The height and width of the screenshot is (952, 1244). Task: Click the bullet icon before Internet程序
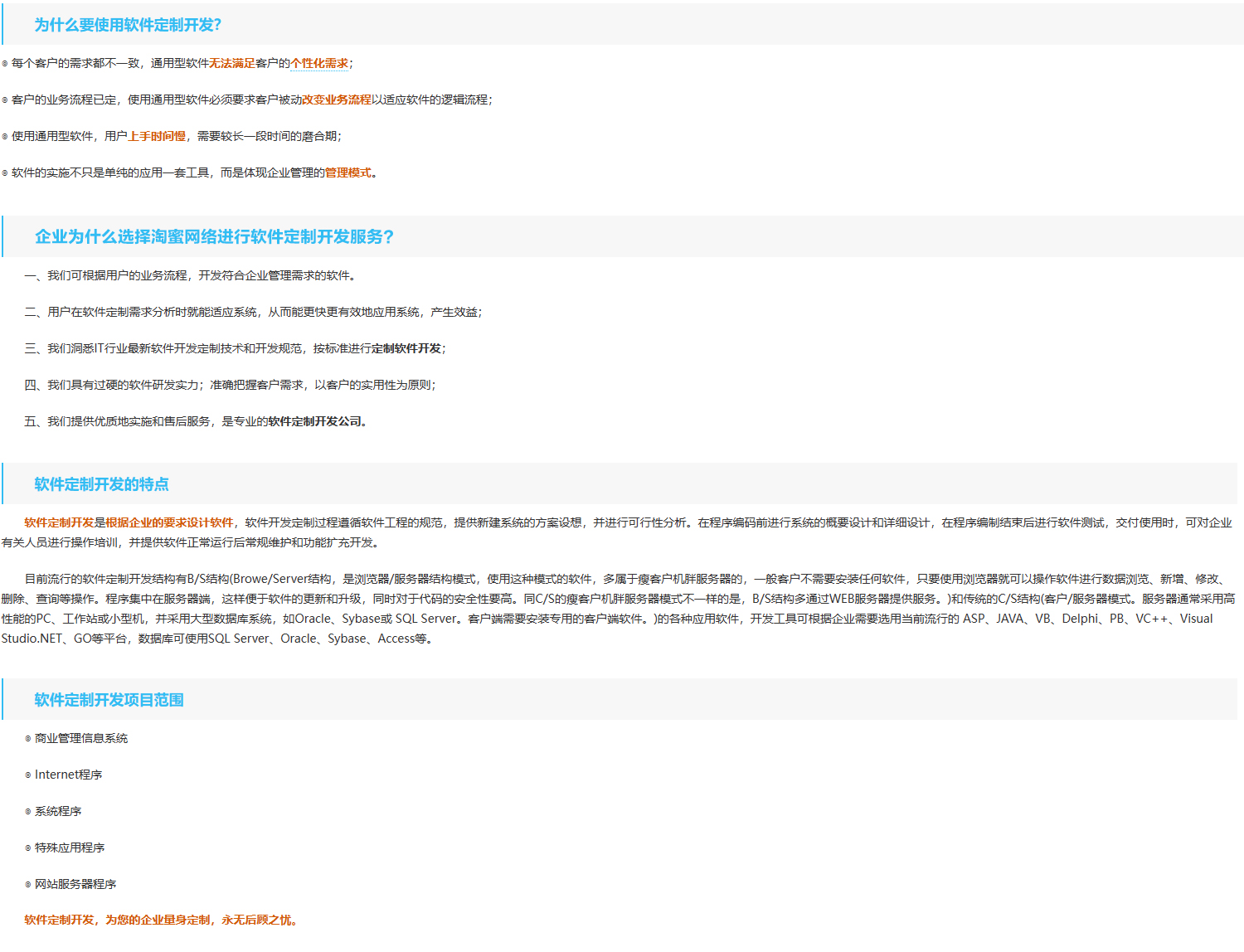point(28,775)
